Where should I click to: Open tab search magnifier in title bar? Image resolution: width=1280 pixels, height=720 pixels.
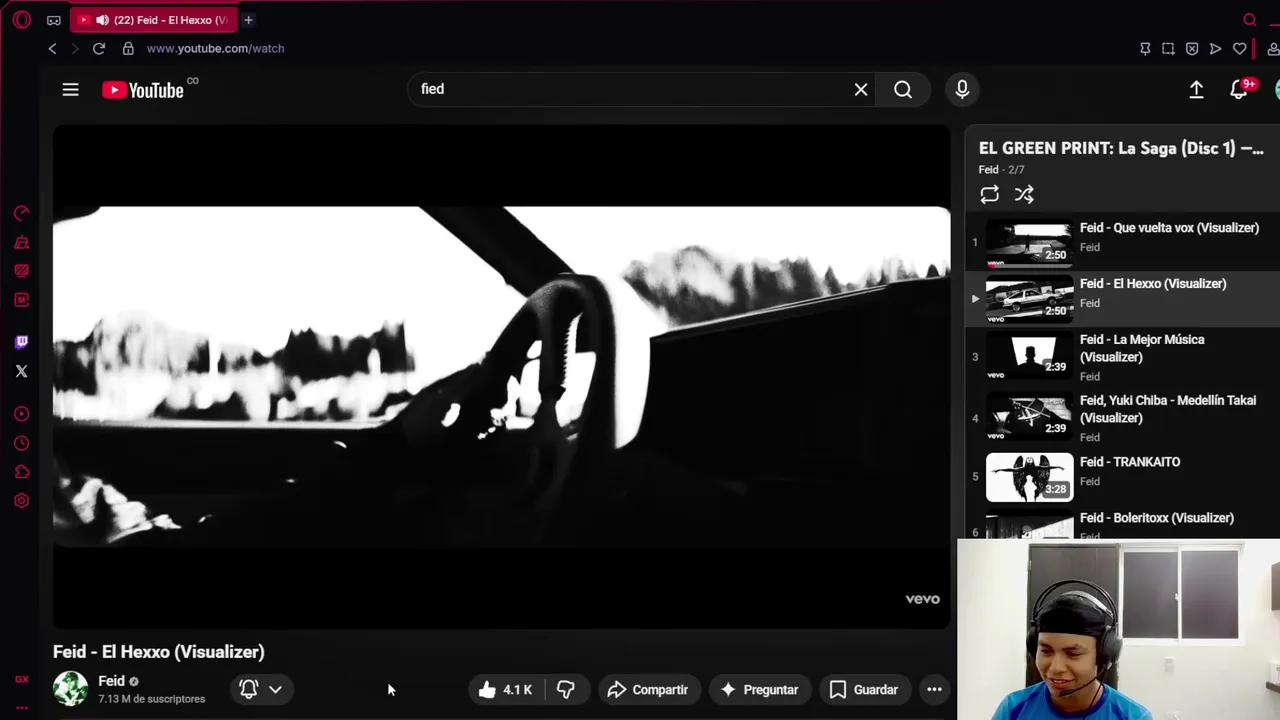(x=1250, y=20)
